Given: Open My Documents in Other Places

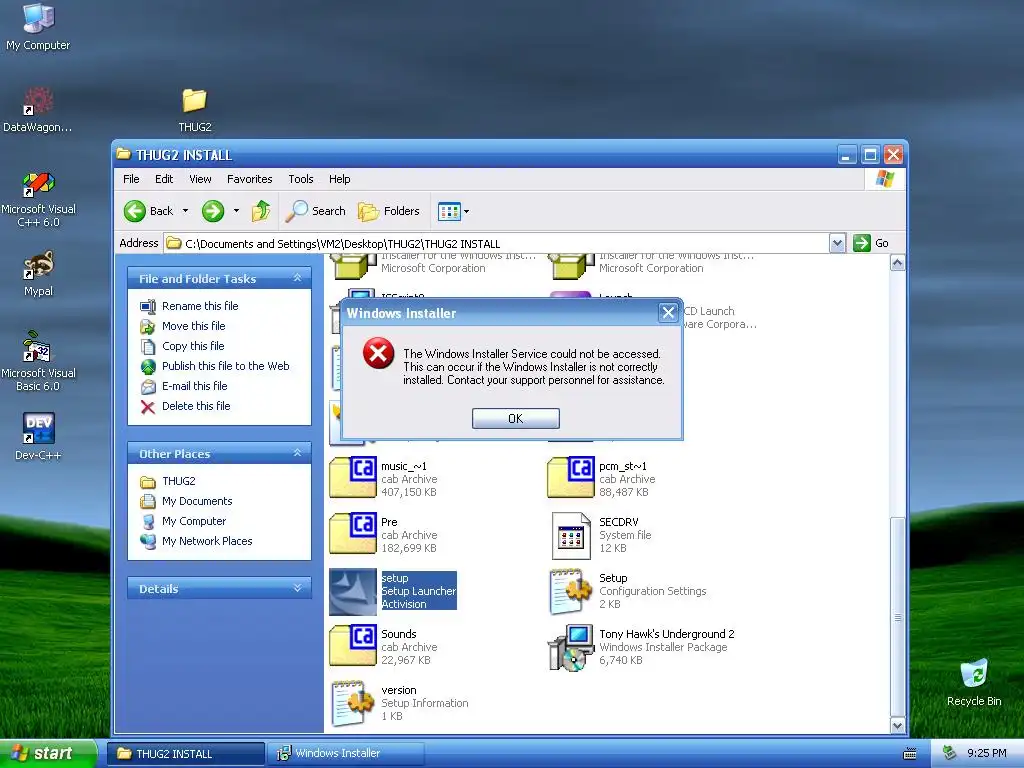Looking at the screenshot, I should 197,501.
